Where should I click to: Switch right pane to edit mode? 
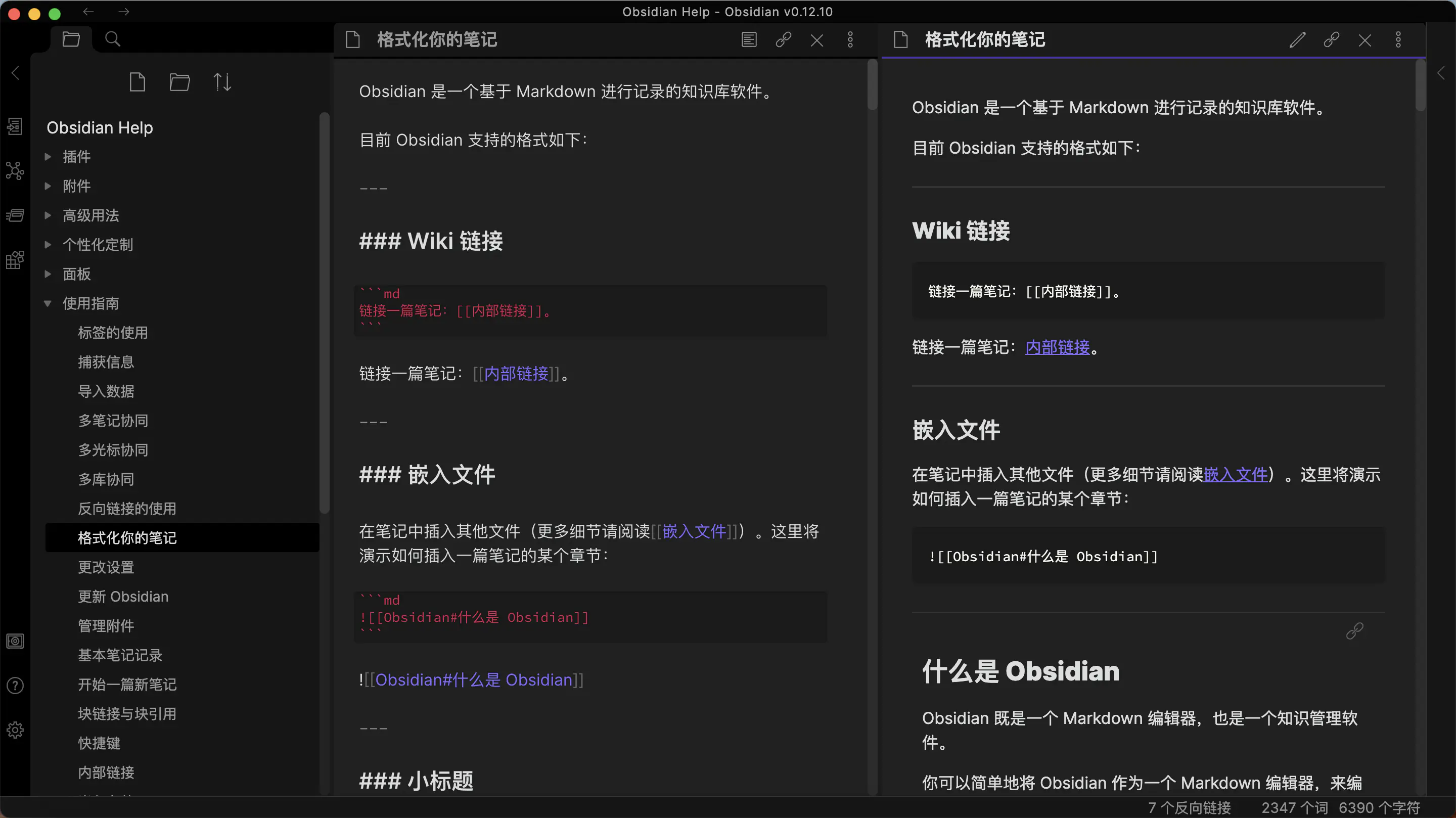pos(1298,39)
